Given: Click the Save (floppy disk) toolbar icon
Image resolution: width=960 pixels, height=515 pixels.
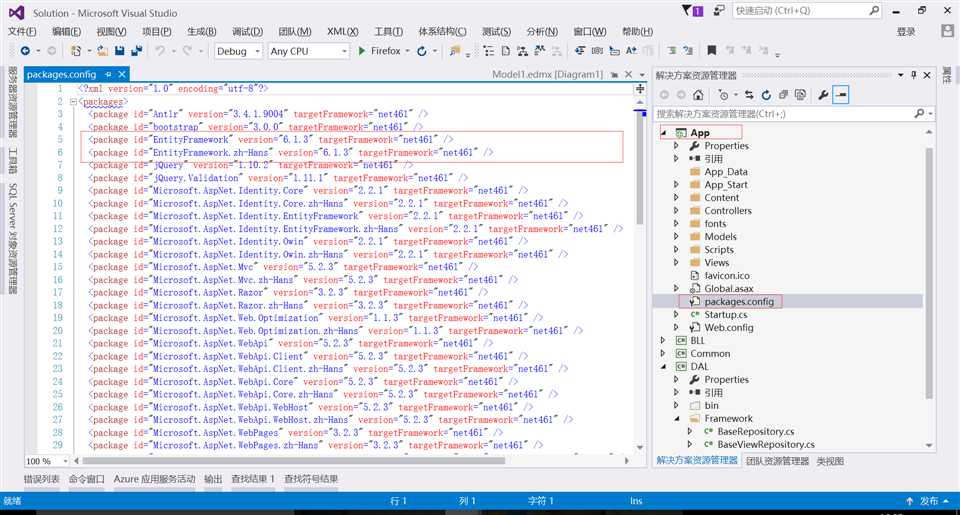Looking at the screenshot, I should coord(120,51).
